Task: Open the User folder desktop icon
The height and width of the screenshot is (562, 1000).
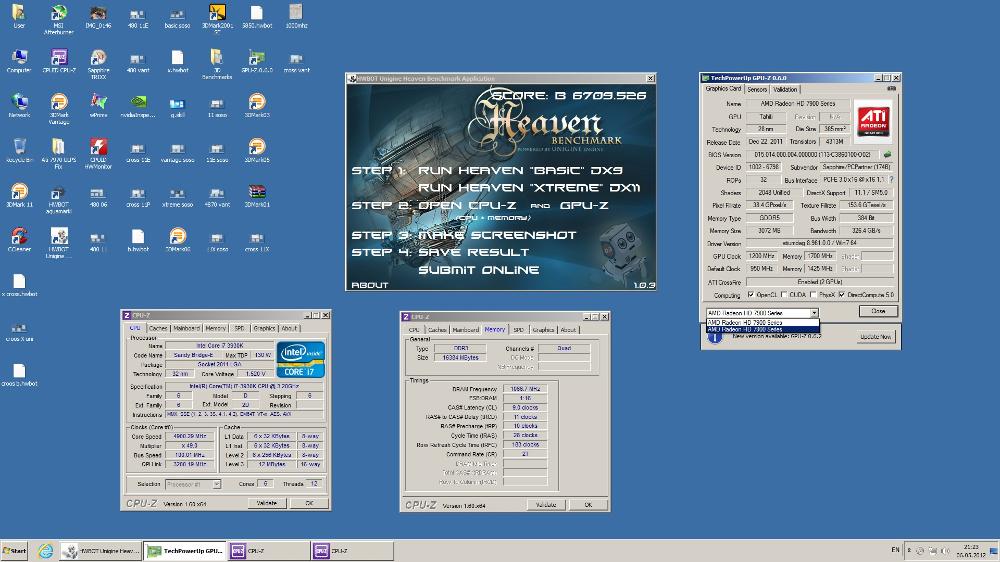Action: coord(19,17)
